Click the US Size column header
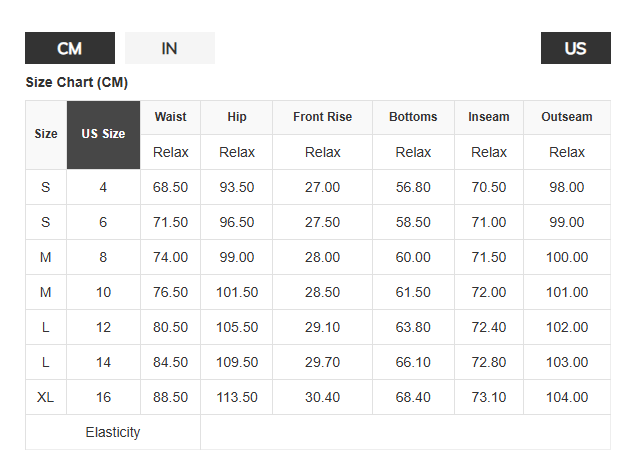This screenshot has width=644, height=471. 104,135
